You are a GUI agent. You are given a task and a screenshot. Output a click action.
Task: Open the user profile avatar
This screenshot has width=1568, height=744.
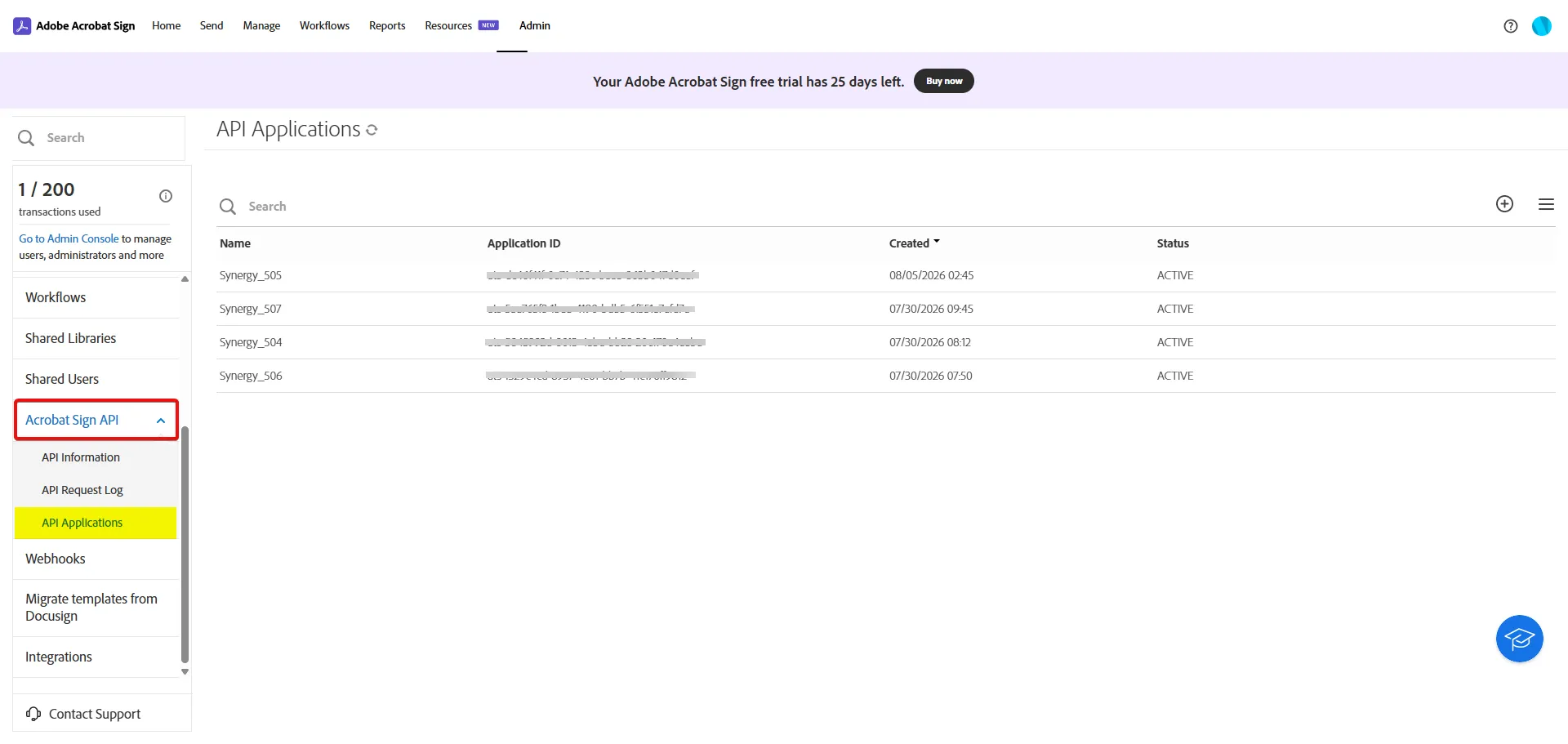(x=1541, y=26)
